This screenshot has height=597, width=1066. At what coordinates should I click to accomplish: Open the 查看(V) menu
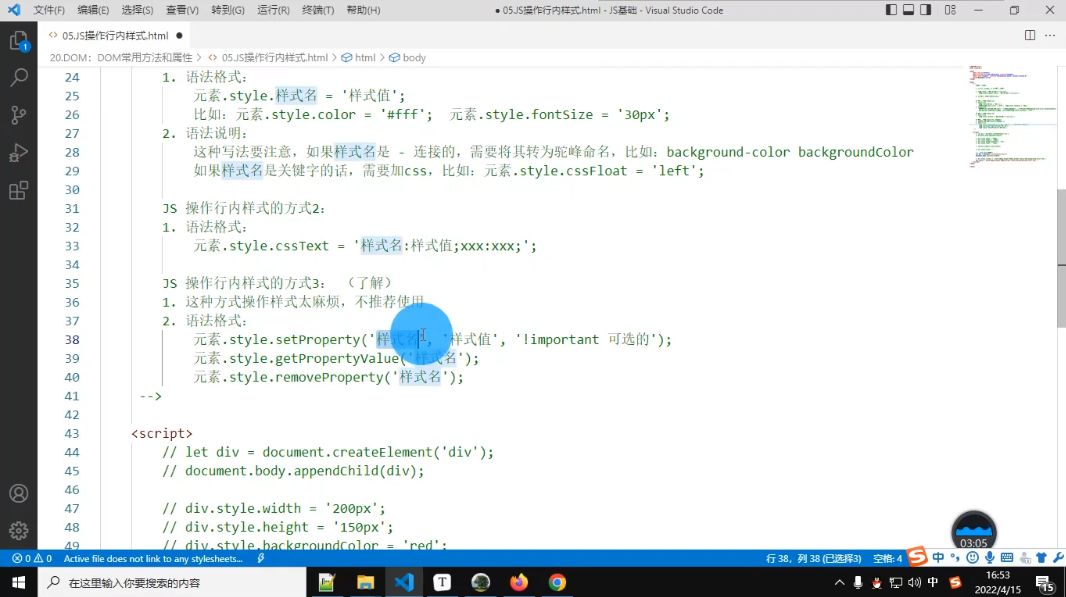point(182,10)
